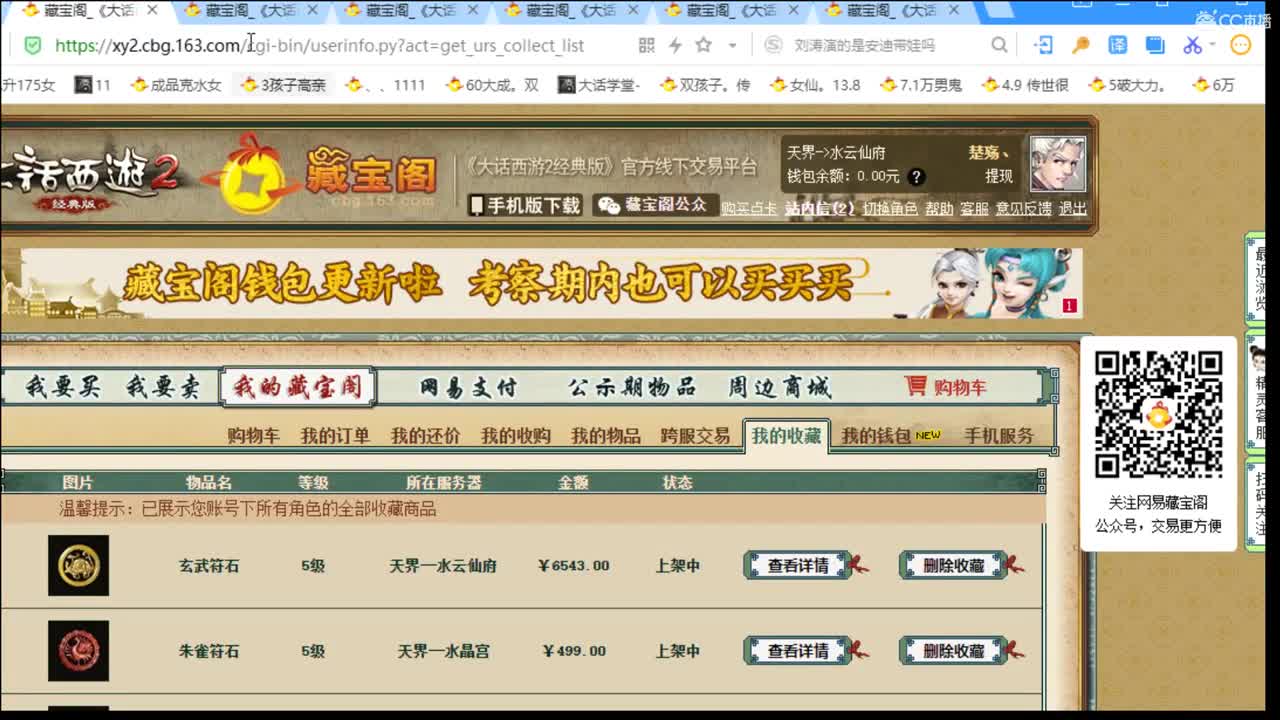Open 购买点卡 link
Viewport: 1280px width, 720px height.
[x=749, y=208]
